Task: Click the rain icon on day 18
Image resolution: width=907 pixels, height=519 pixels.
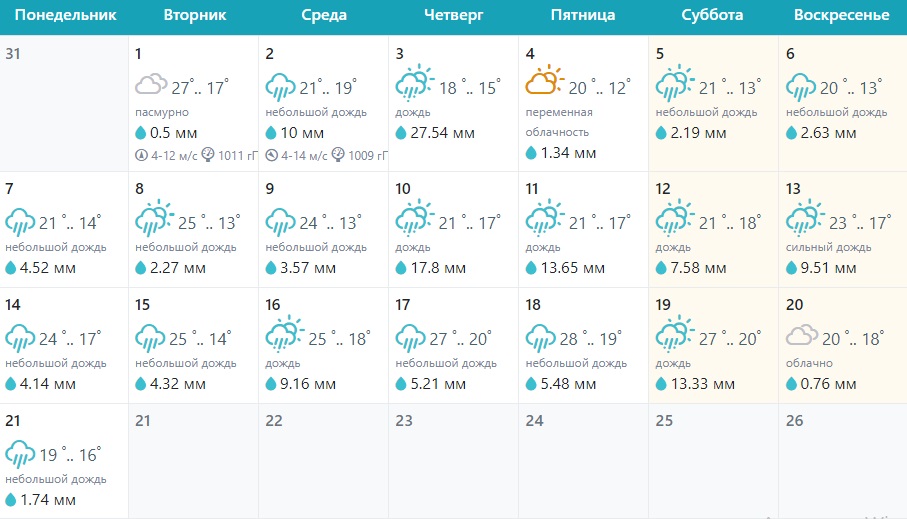Action: [542, 337]
